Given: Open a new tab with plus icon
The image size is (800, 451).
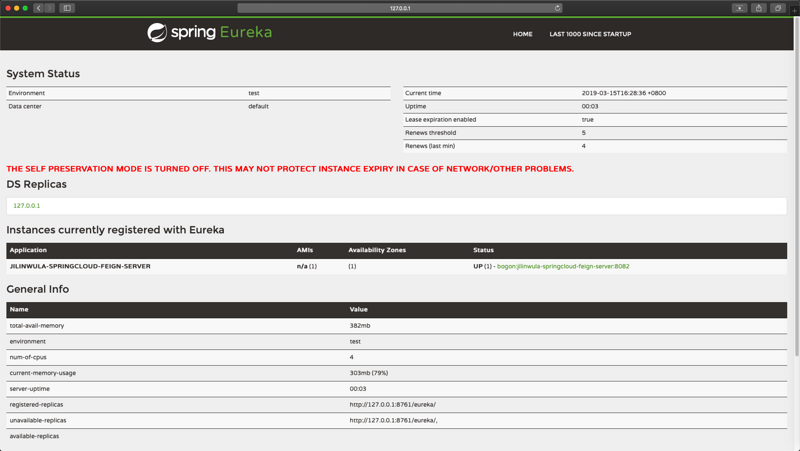Looking at the screenshot, I should (794, 10).
